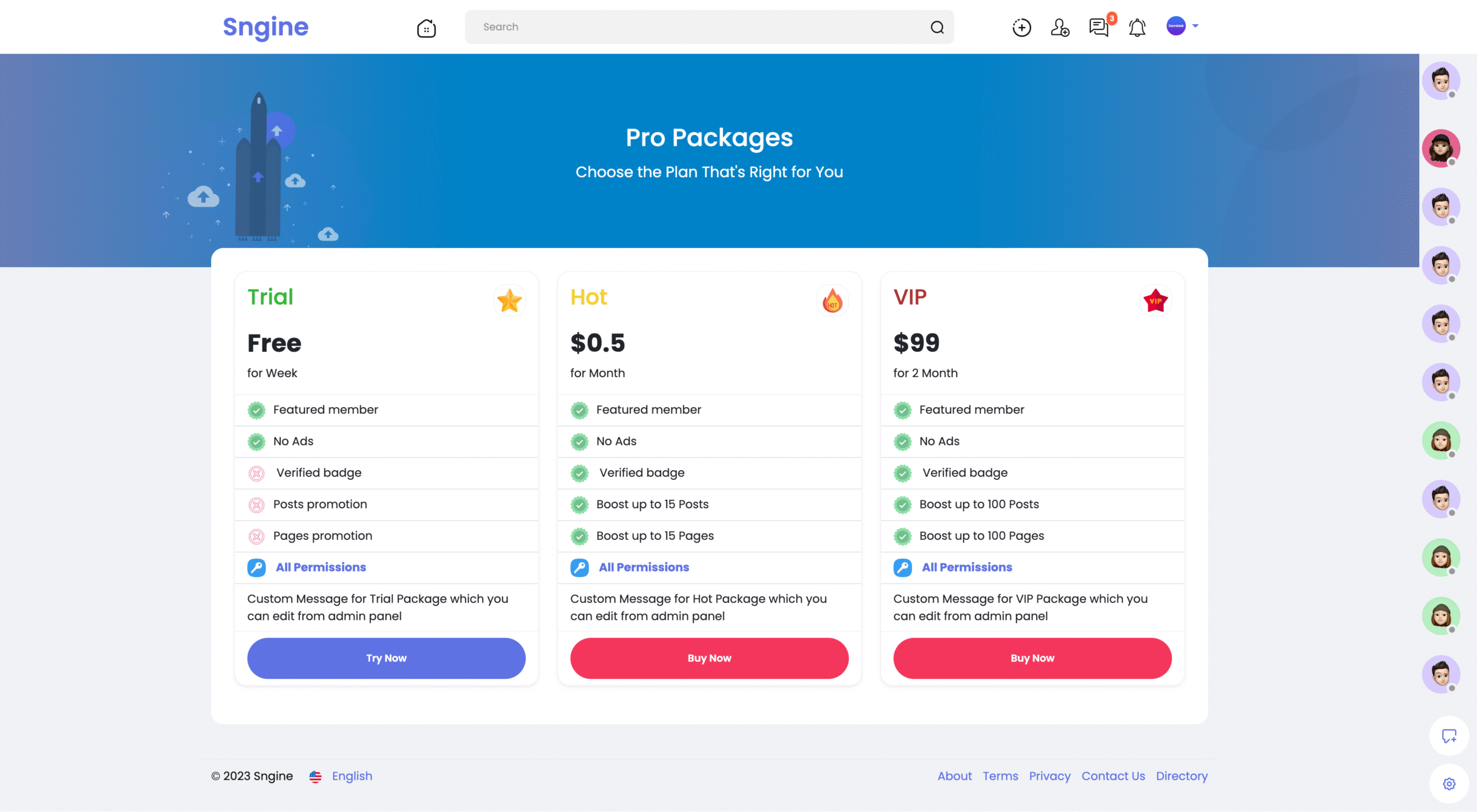Screen dimensions: 1477x812
Task: Click the Contact Us link
Action: pos(1113,776)
